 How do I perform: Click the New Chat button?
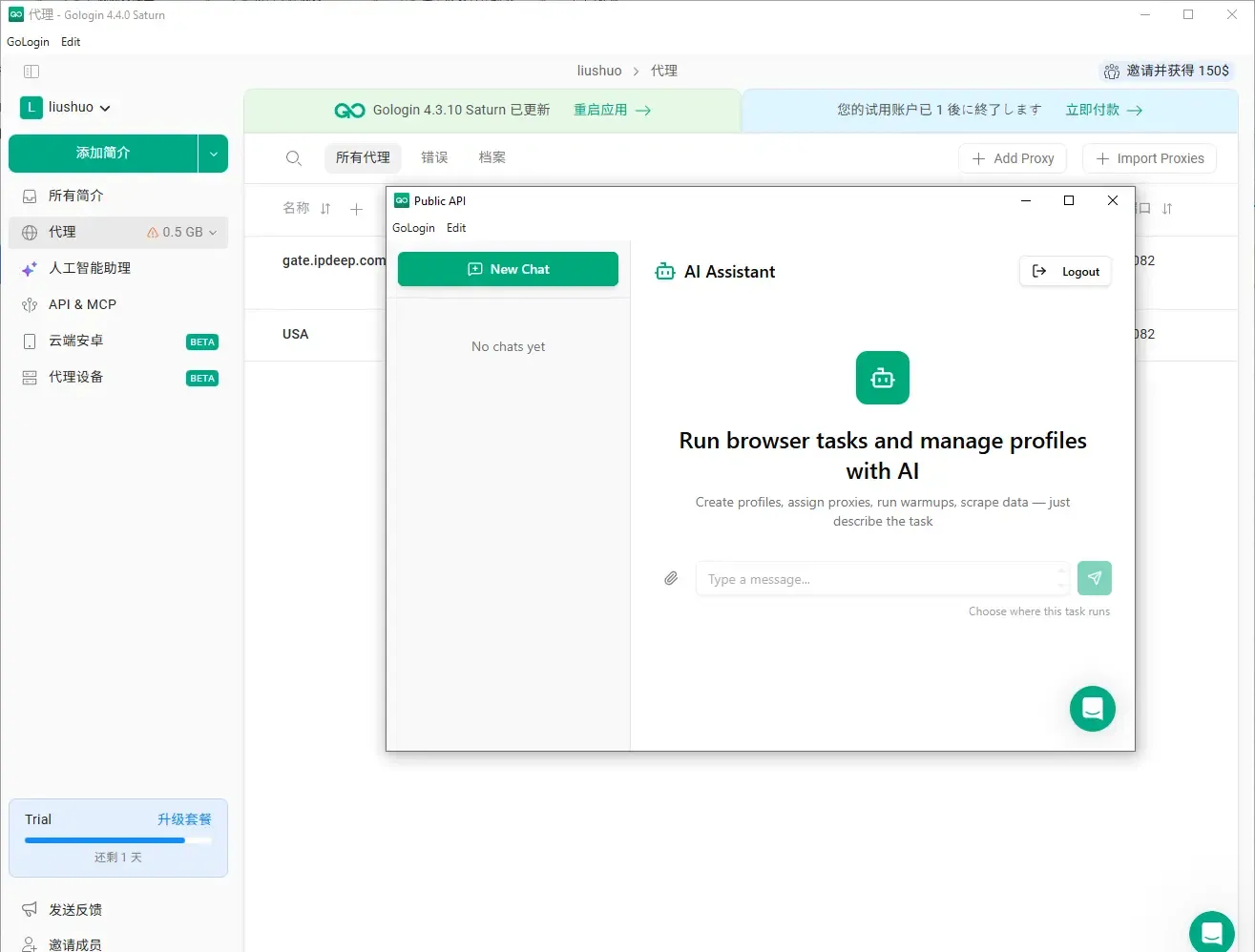pos(508,269)
